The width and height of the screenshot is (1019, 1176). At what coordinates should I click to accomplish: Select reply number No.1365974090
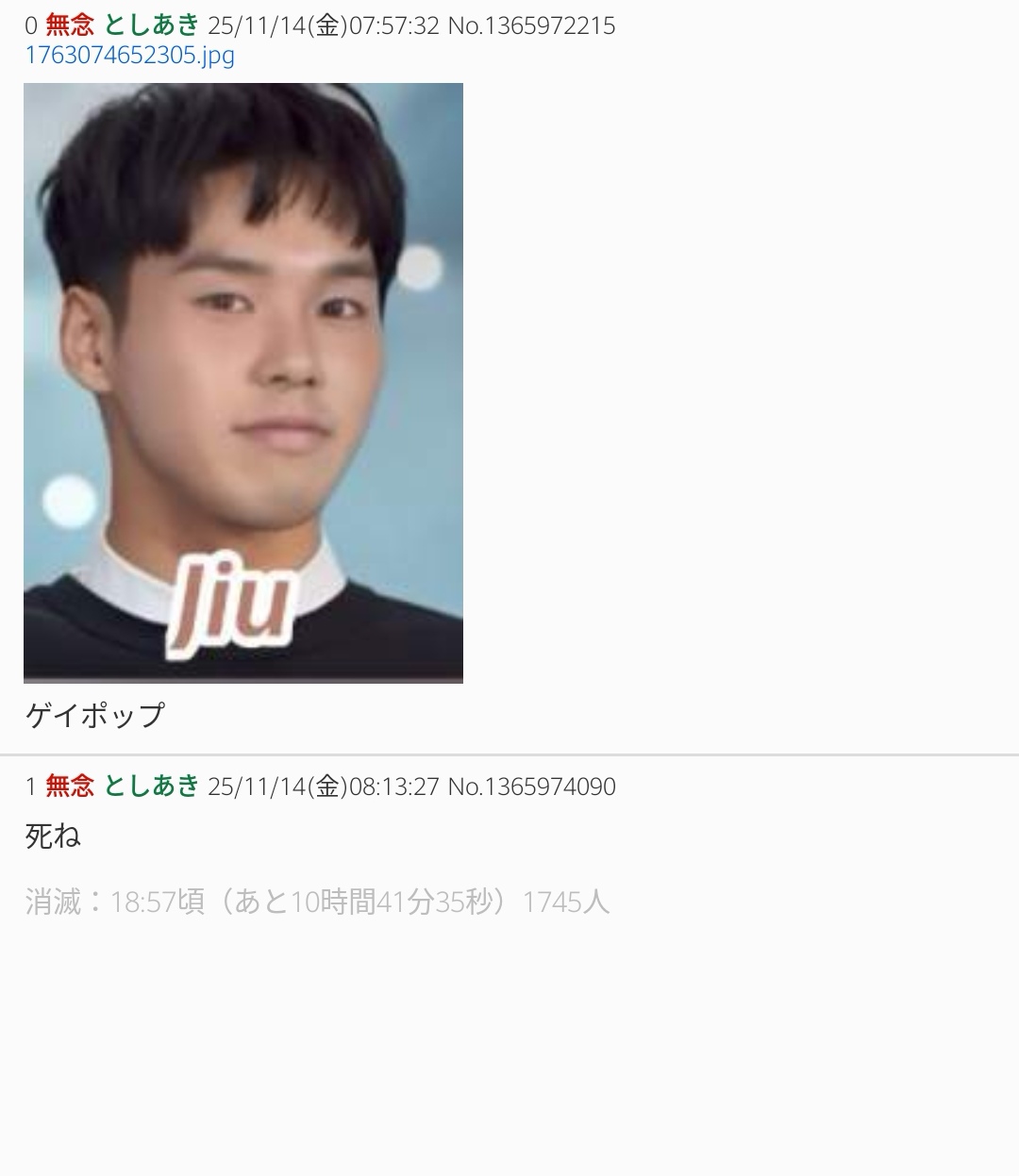click(531, 787)
